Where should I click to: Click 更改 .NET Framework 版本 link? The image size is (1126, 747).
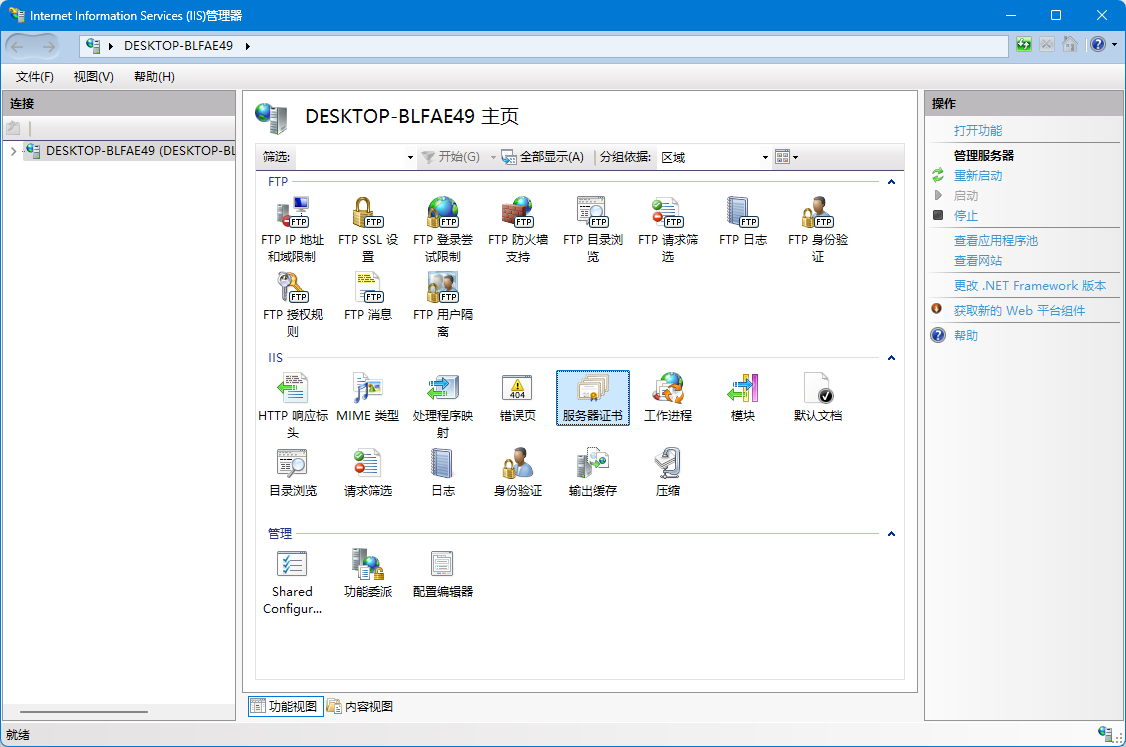coord(1030,286)
